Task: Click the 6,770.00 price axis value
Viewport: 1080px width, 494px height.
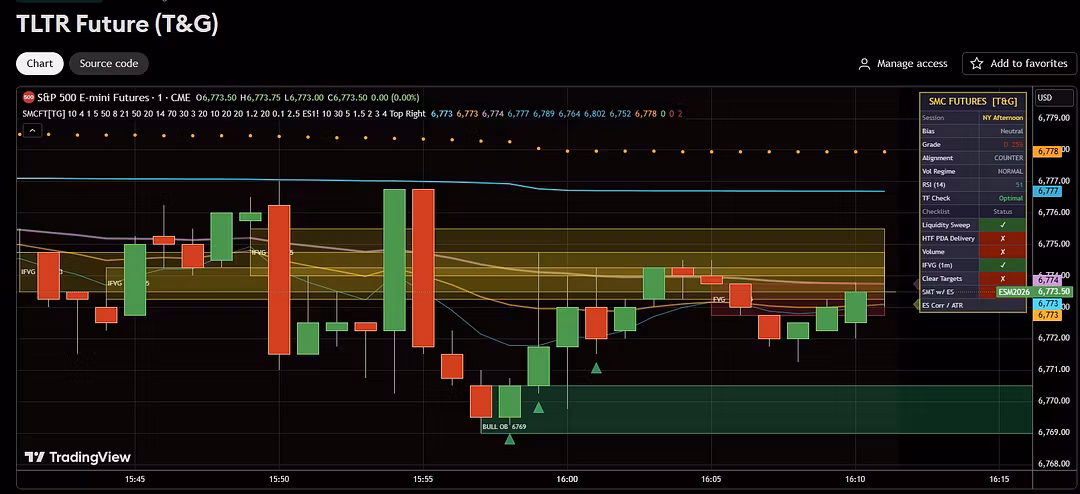Action: pos(1054,400)
